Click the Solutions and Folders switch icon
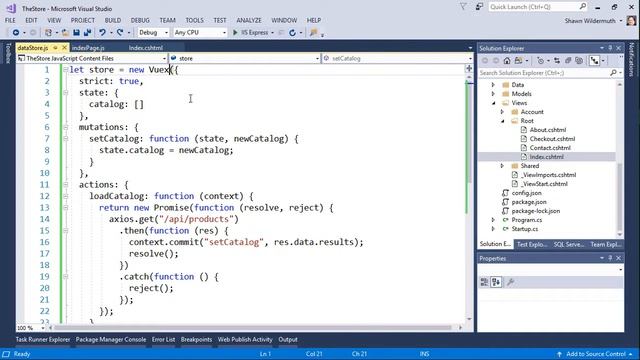The image size is (640, 360). coord(518,61)
